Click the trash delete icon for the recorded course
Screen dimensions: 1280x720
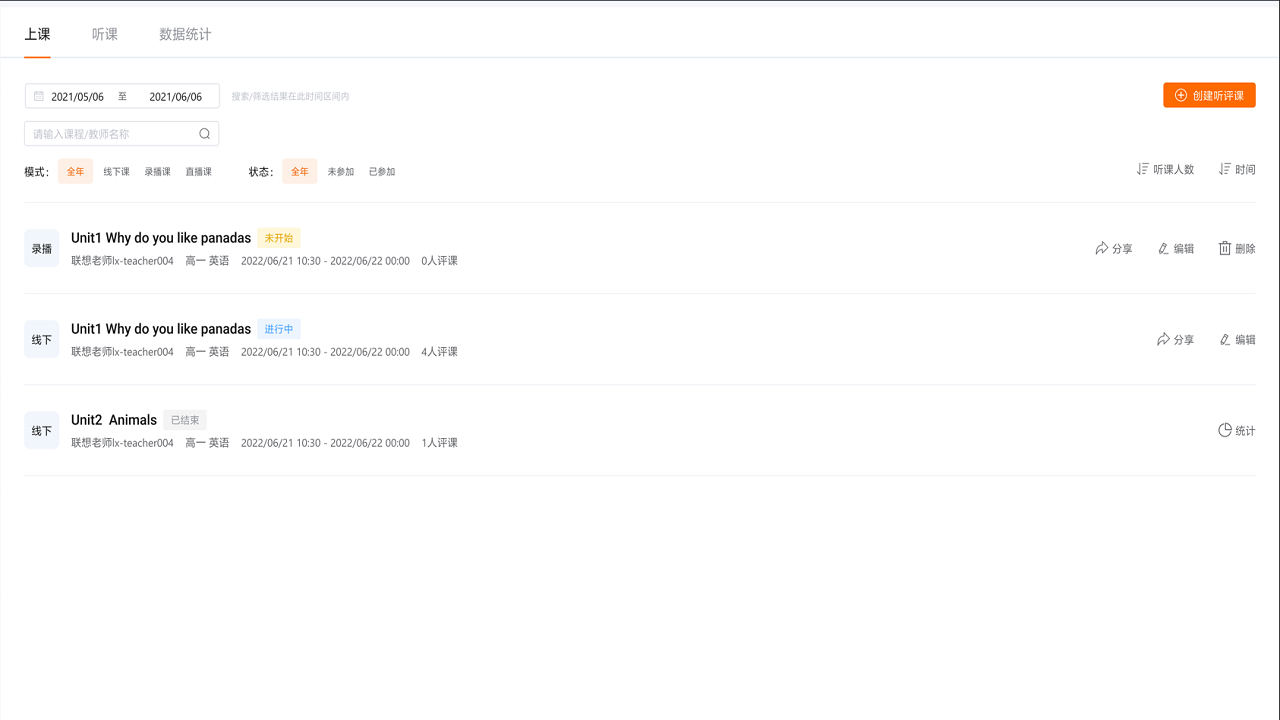tap(1225, 248)
